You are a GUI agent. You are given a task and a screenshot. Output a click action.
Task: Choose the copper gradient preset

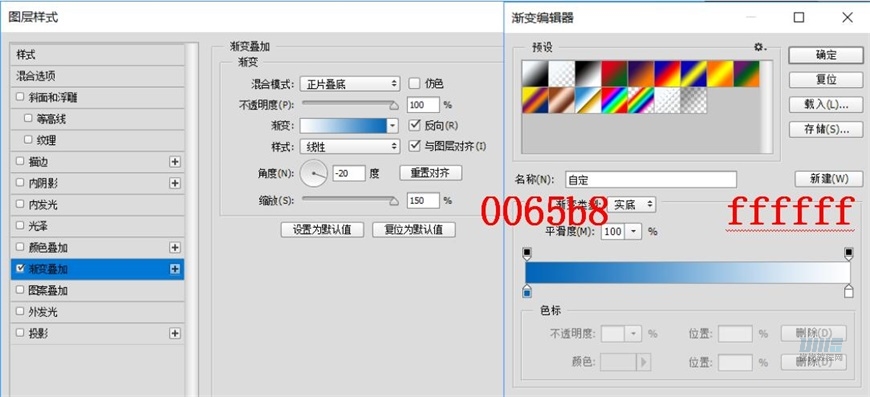[562, 100]
